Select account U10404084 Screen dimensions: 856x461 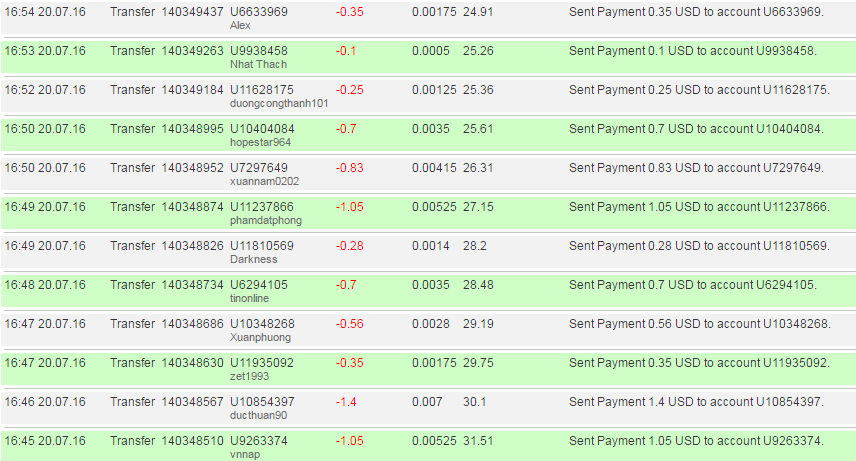click(x=262, y=129)
